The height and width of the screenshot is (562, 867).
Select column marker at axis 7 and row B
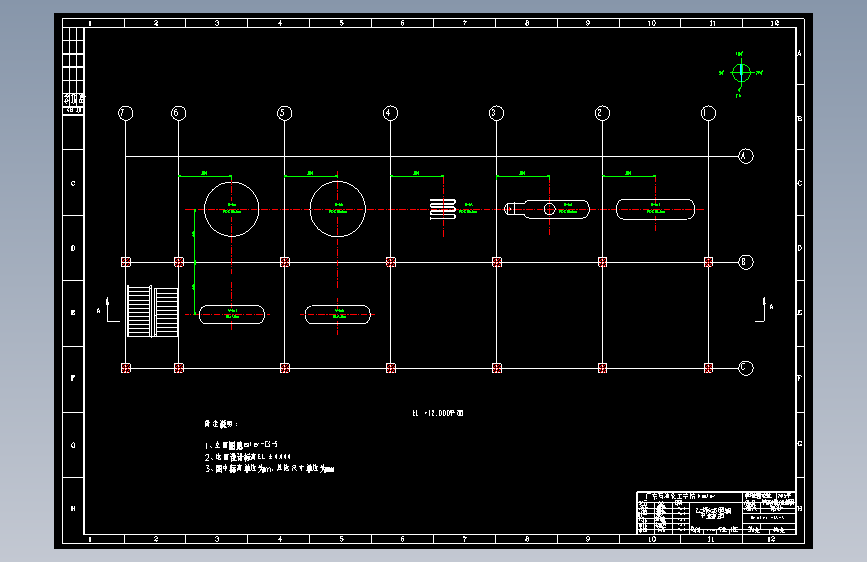pos(126,262)
